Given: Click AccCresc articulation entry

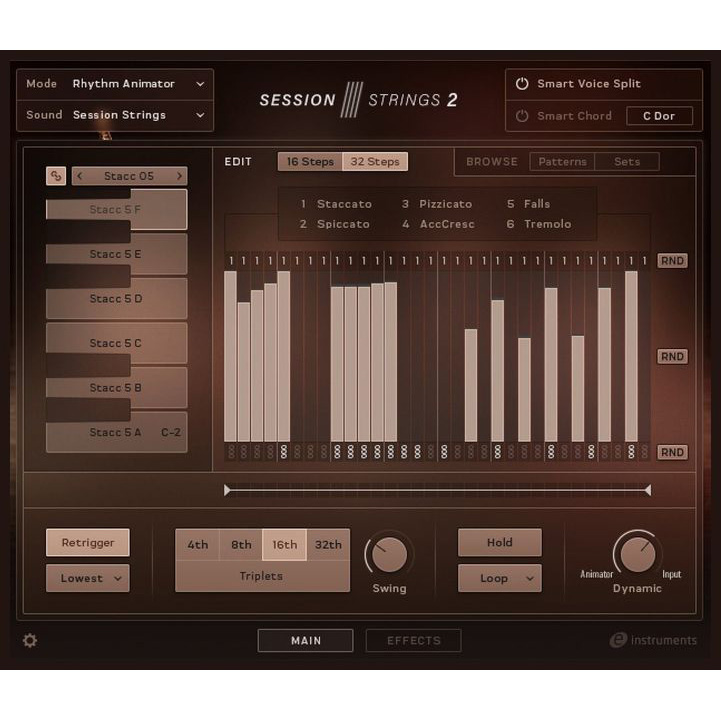Looking at the screenshot, I should point(438,224).
